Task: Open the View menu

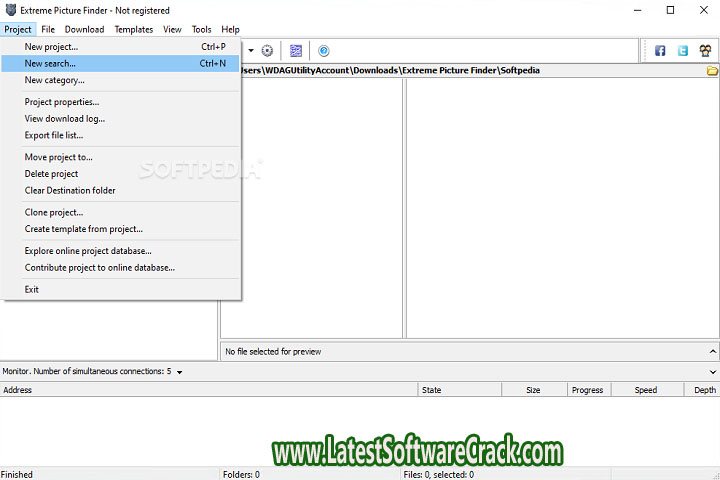Action: coord(172,29)
